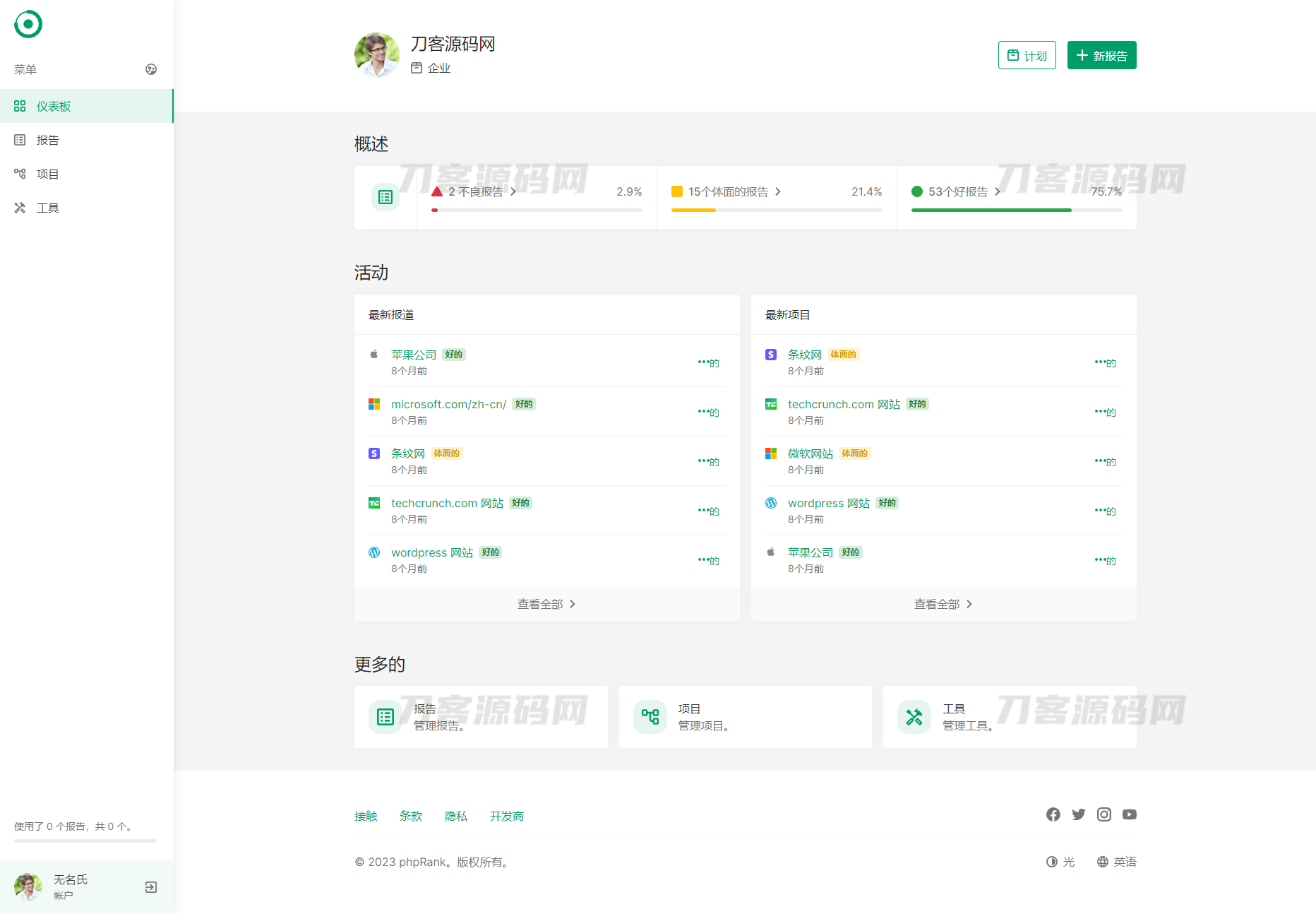
Task: Click the logout icon next to 无名氏
Action: [150, 886]
